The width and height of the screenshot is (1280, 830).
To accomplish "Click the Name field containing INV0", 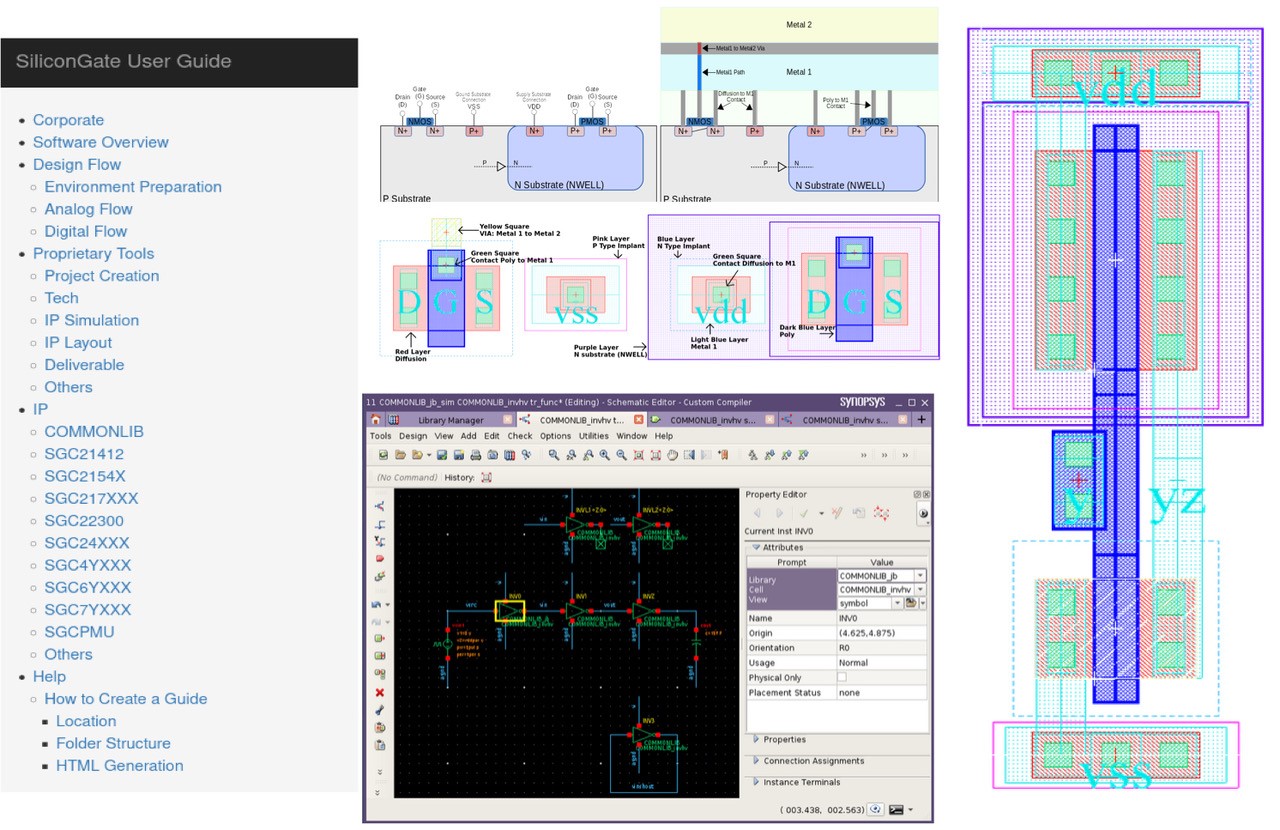I will pyautogui.click(x=881, y=618).
